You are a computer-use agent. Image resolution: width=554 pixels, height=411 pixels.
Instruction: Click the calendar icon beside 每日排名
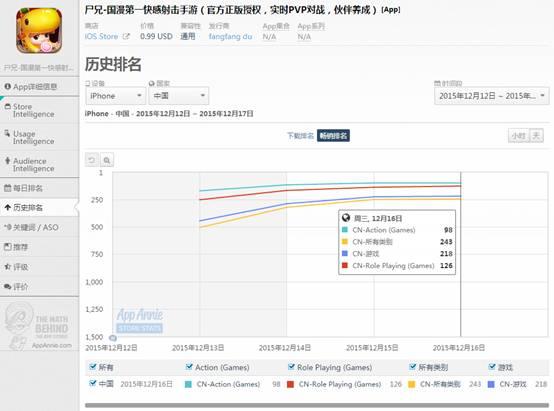7,188
